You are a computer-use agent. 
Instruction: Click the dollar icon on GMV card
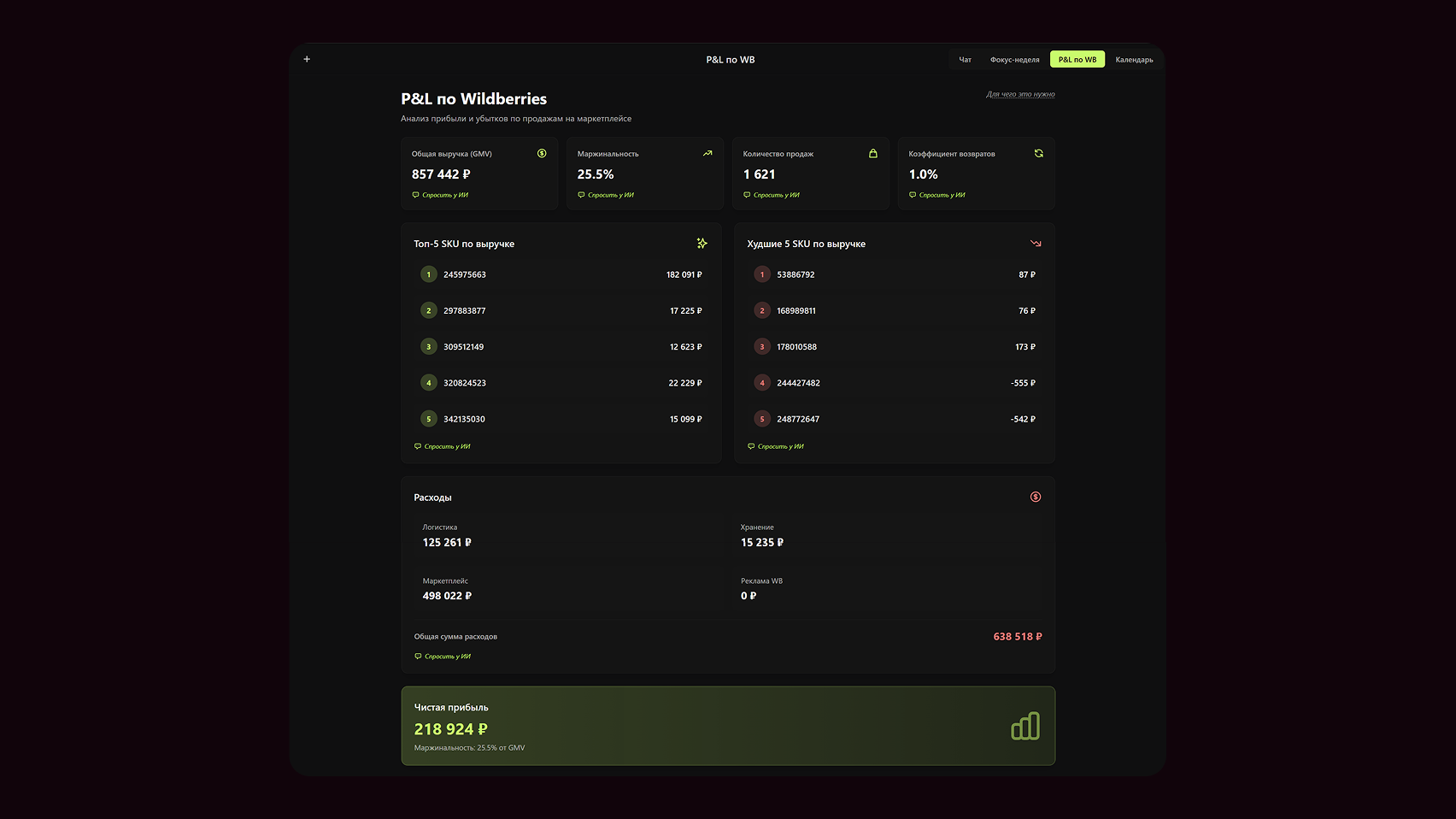(542, 154)
